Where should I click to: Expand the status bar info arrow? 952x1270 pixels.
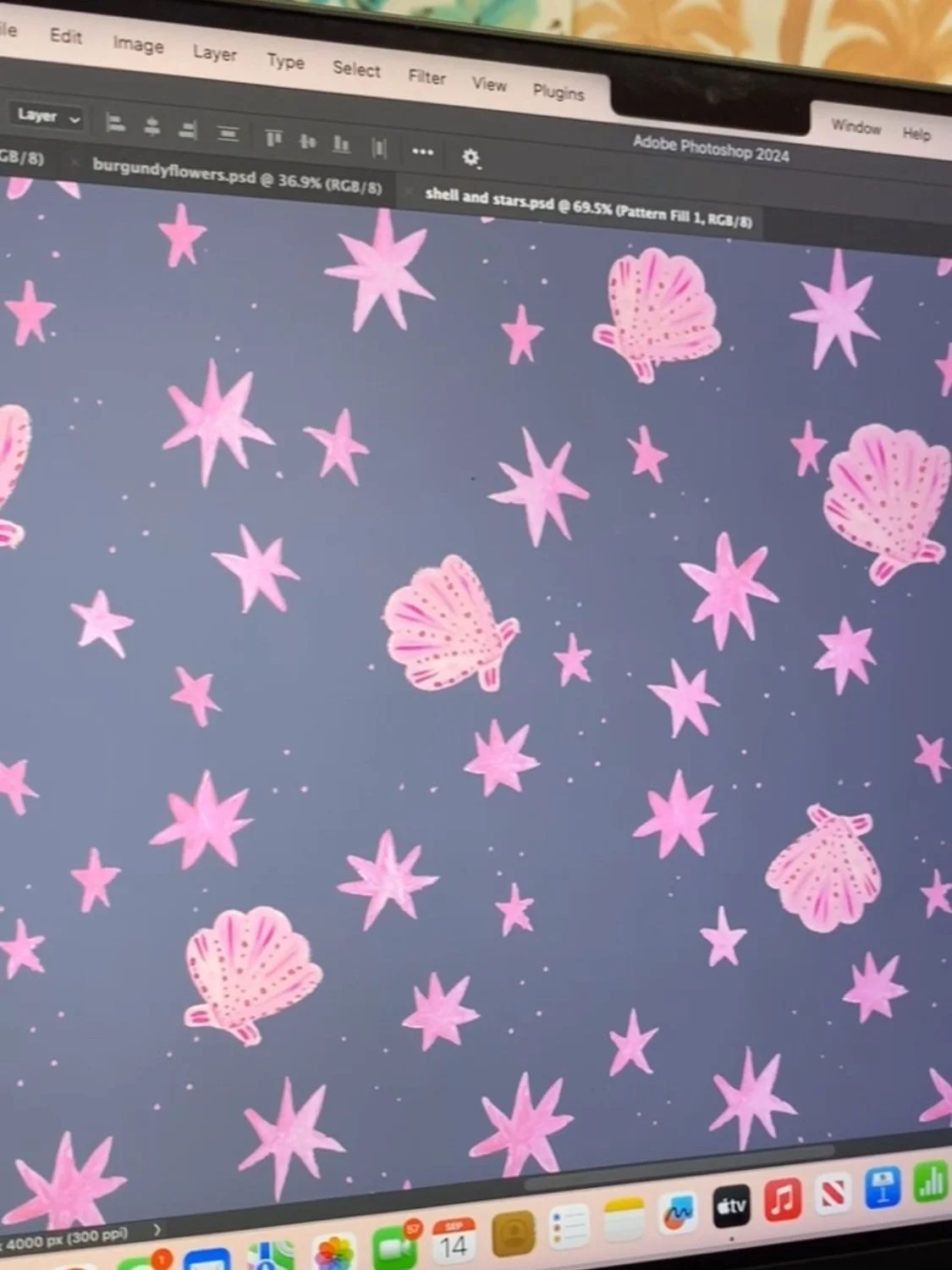tap(157, 1229)
